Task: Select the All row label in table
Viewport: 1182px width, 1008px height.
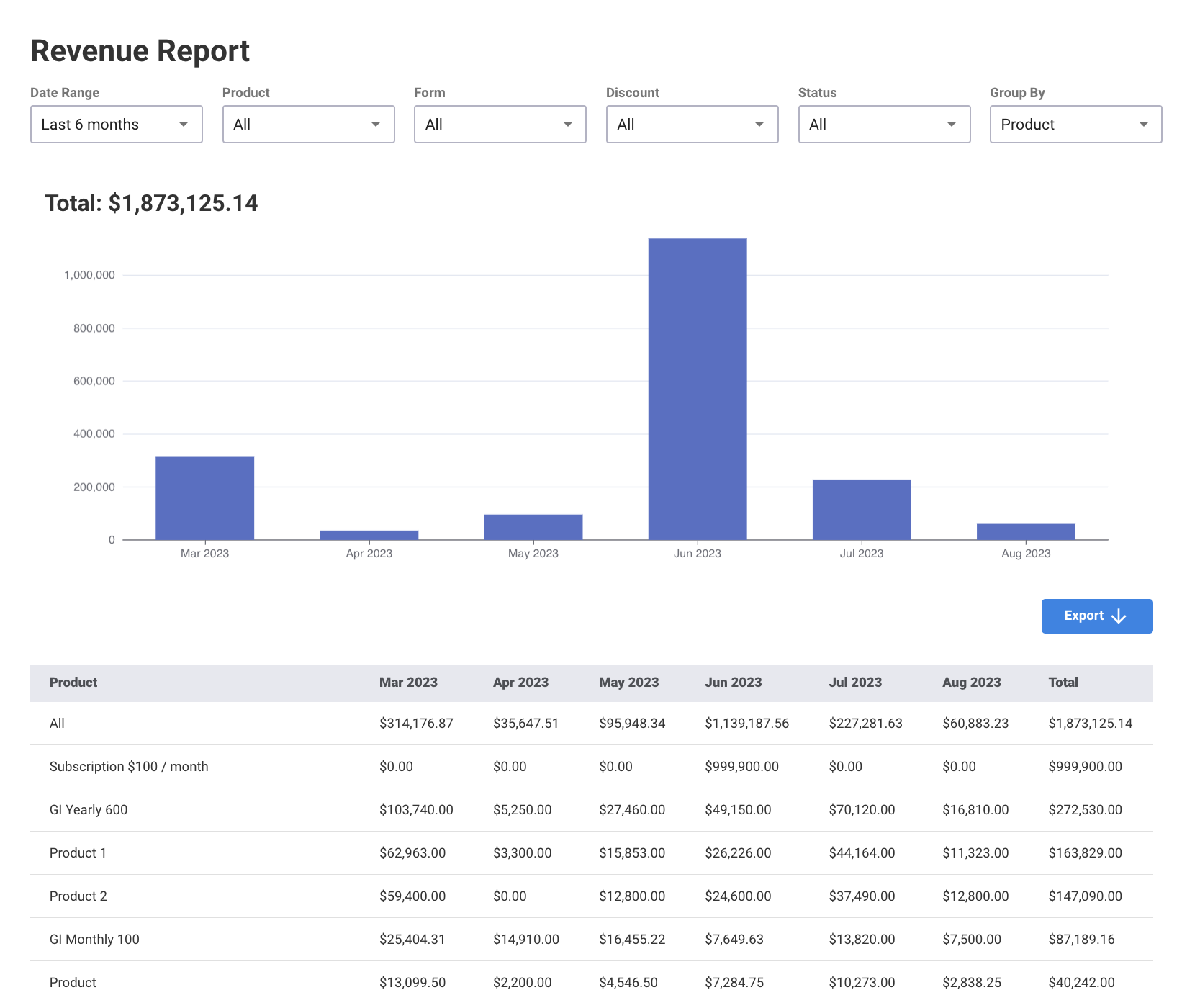Action: coord(57,724)
